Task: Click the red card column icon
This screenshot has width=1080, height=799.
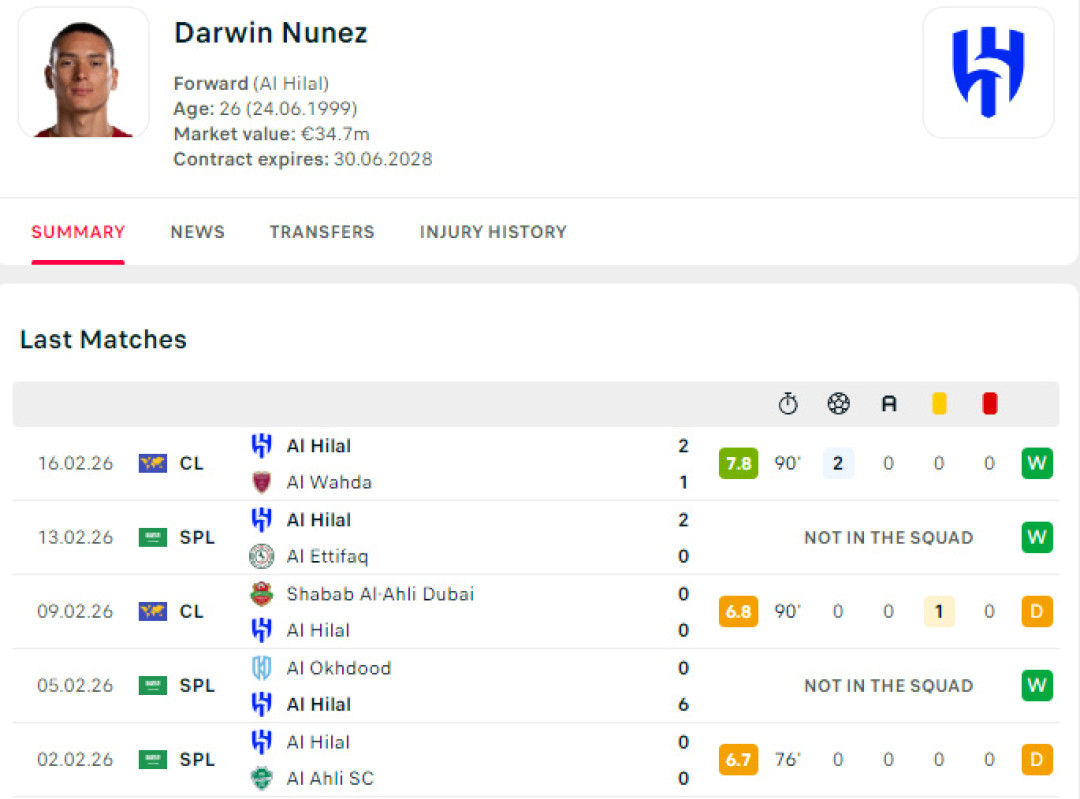Action: click(x=990, y=404)
